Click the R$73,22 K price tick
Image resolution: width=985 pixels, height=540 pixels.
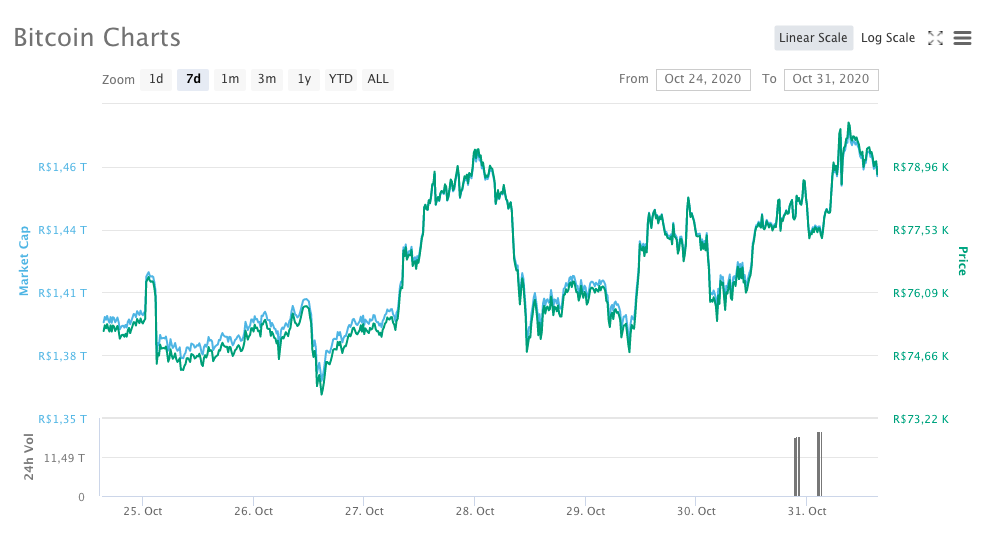(x=921, y=419)
